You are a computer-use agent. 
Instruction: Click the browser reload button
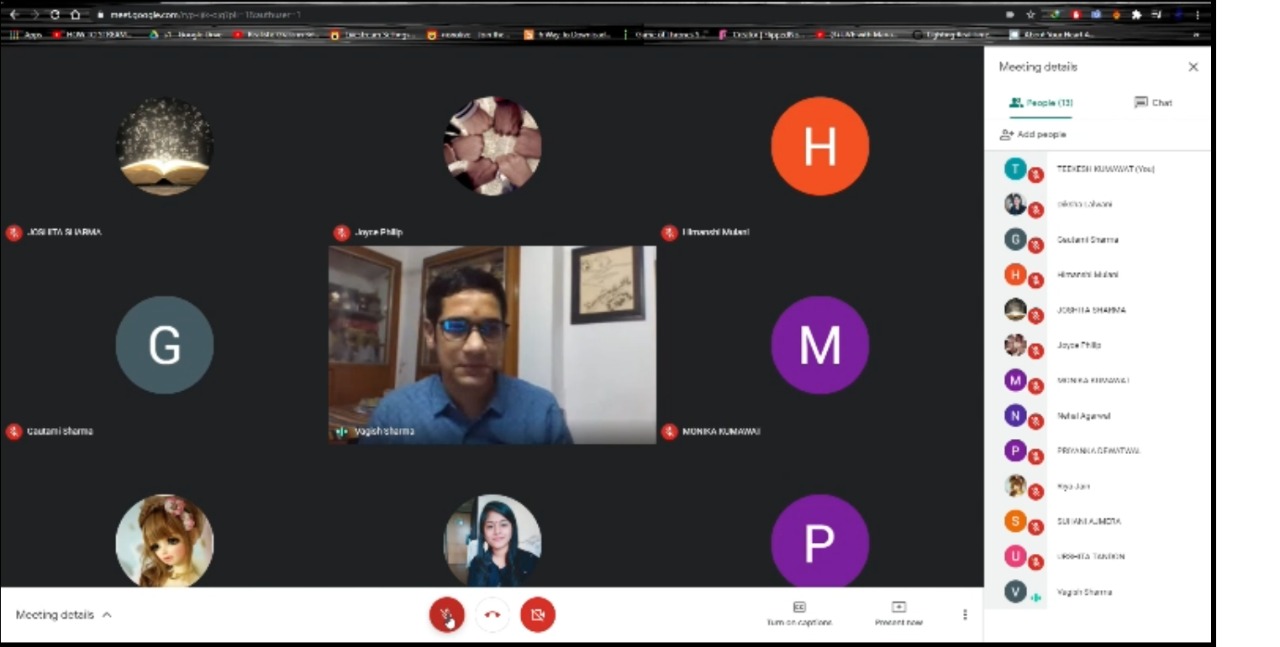pos(55,15)
